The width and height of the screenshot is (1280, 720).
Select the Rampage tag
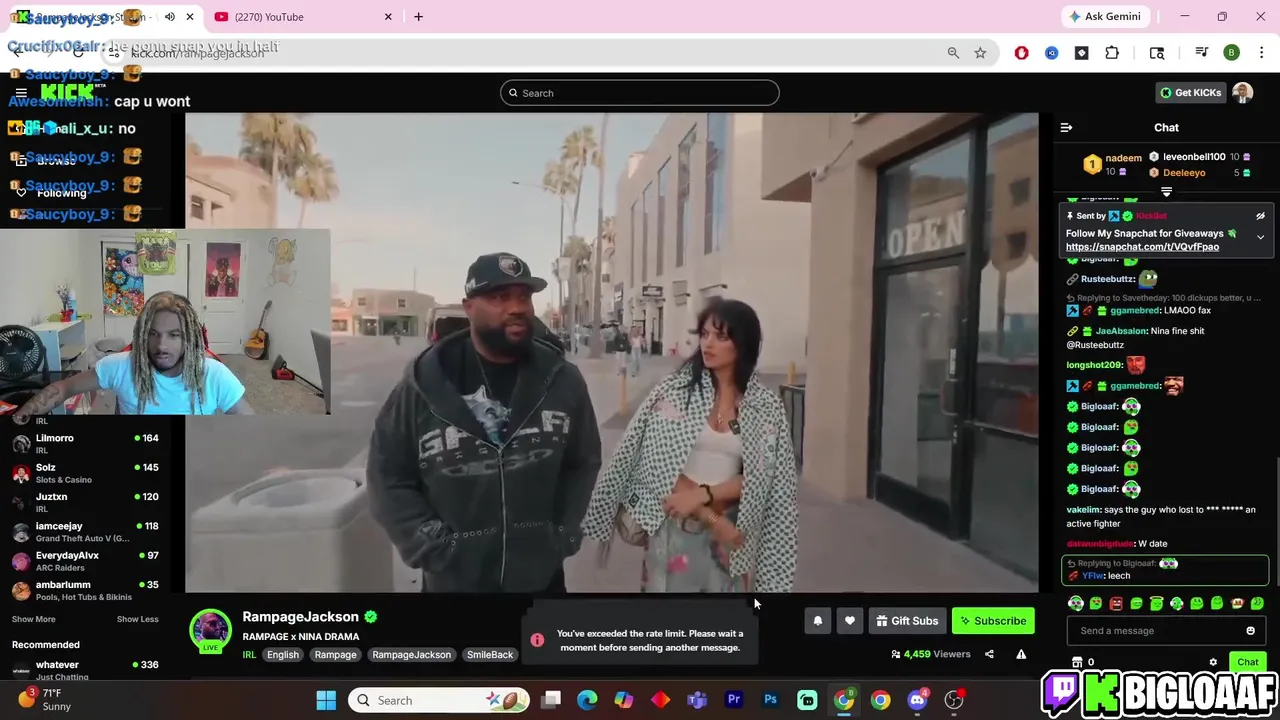[x=335, y=655]
